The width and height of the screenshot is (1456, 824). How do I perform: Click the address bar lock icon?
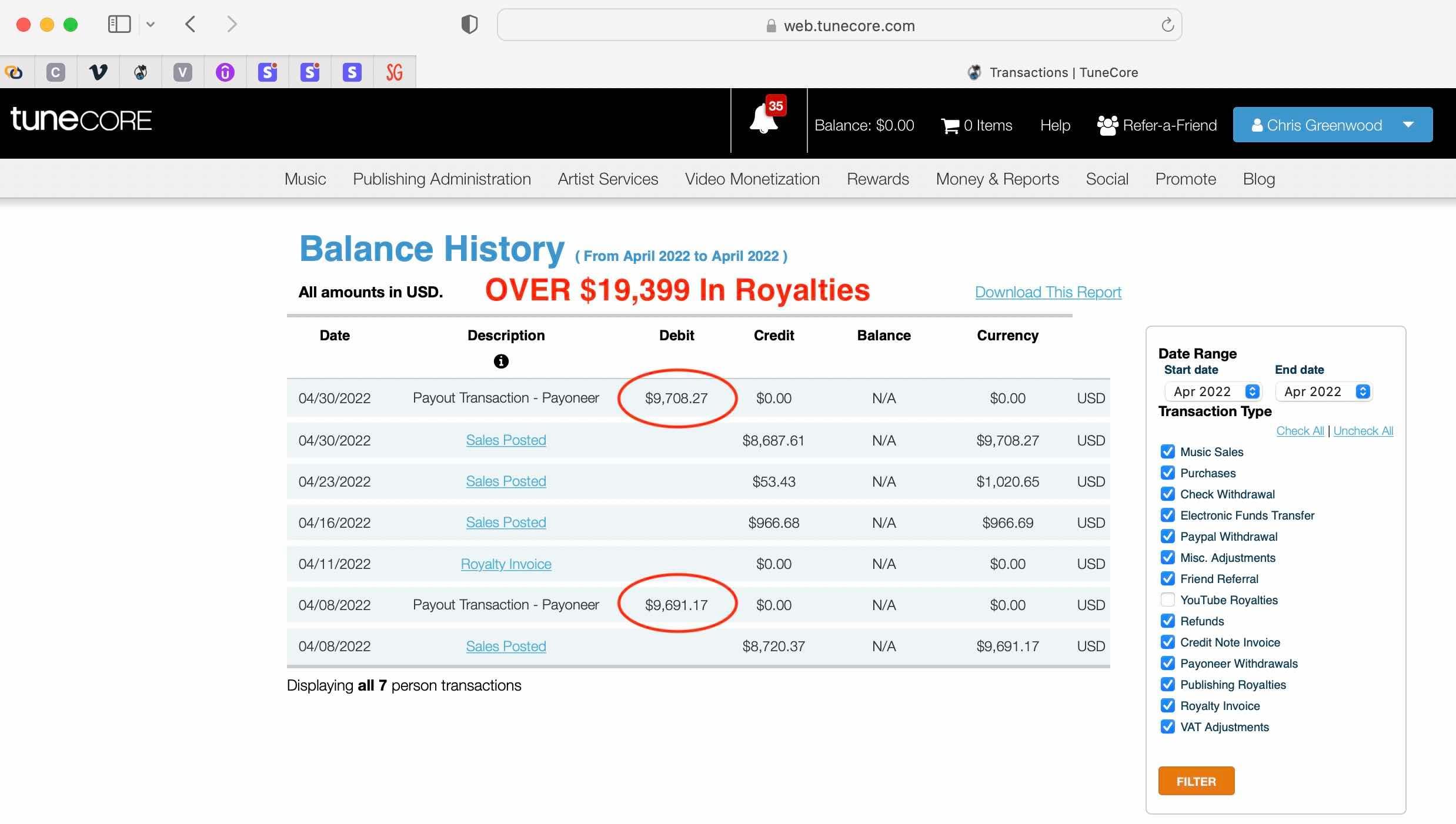(x=771, y=26)
